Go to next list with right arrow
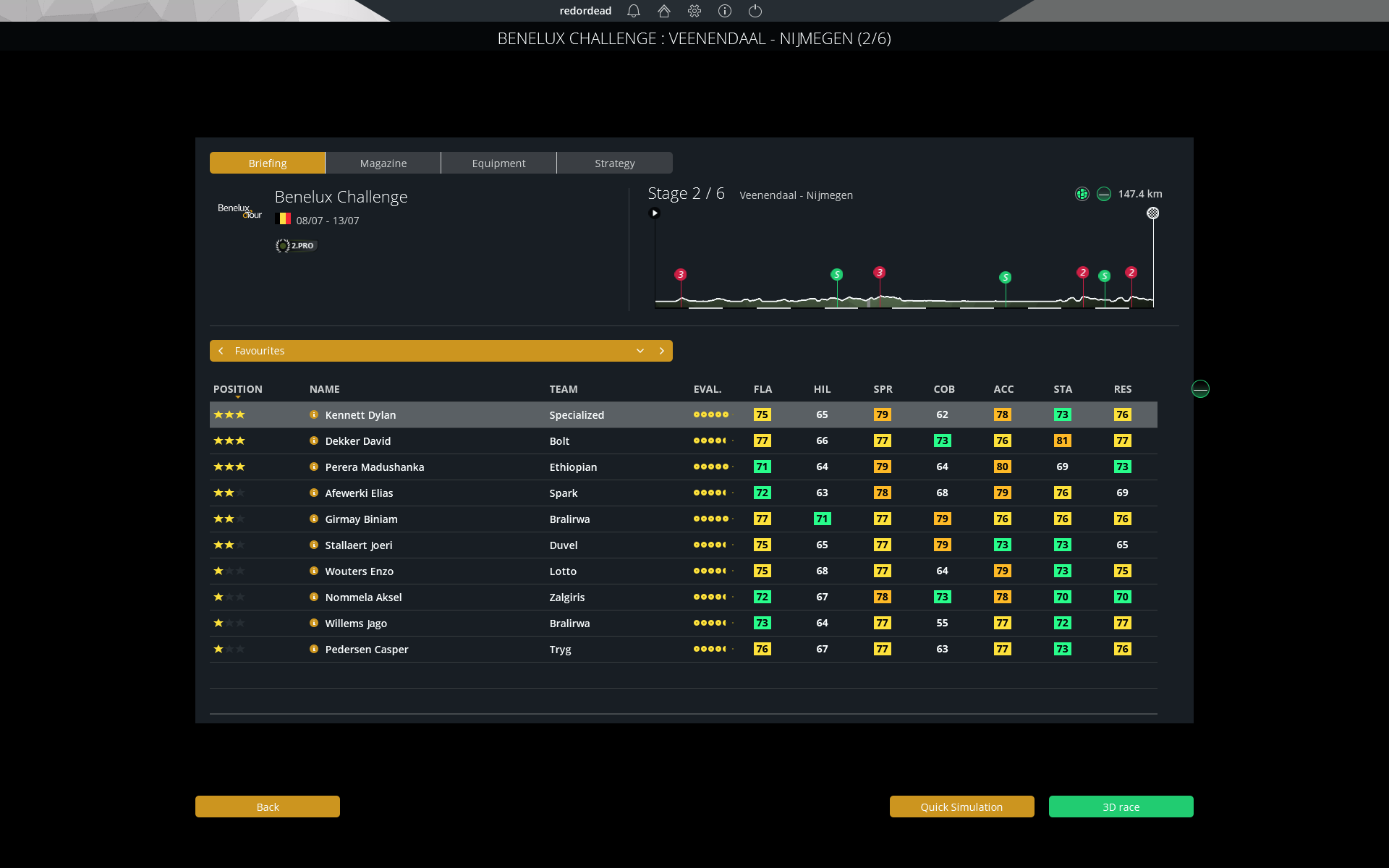 [661, 351]
